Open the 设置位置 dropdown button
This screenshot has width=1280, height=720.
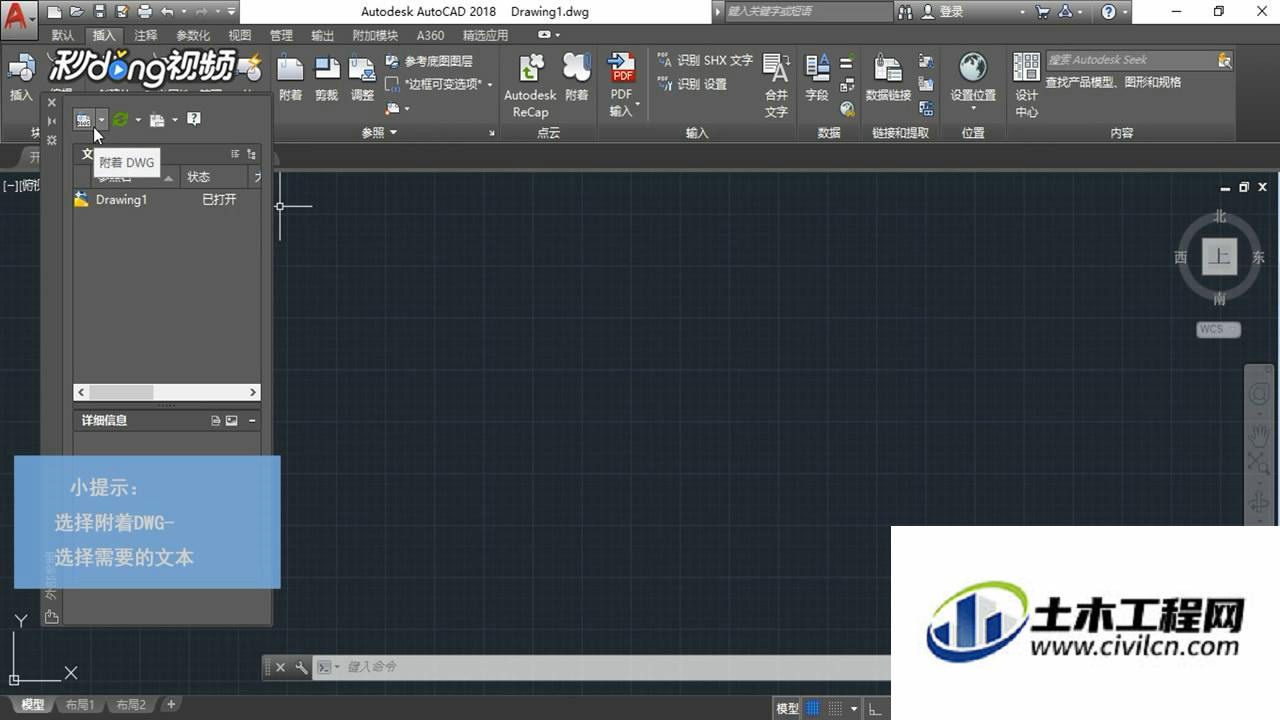coord(973,84)
